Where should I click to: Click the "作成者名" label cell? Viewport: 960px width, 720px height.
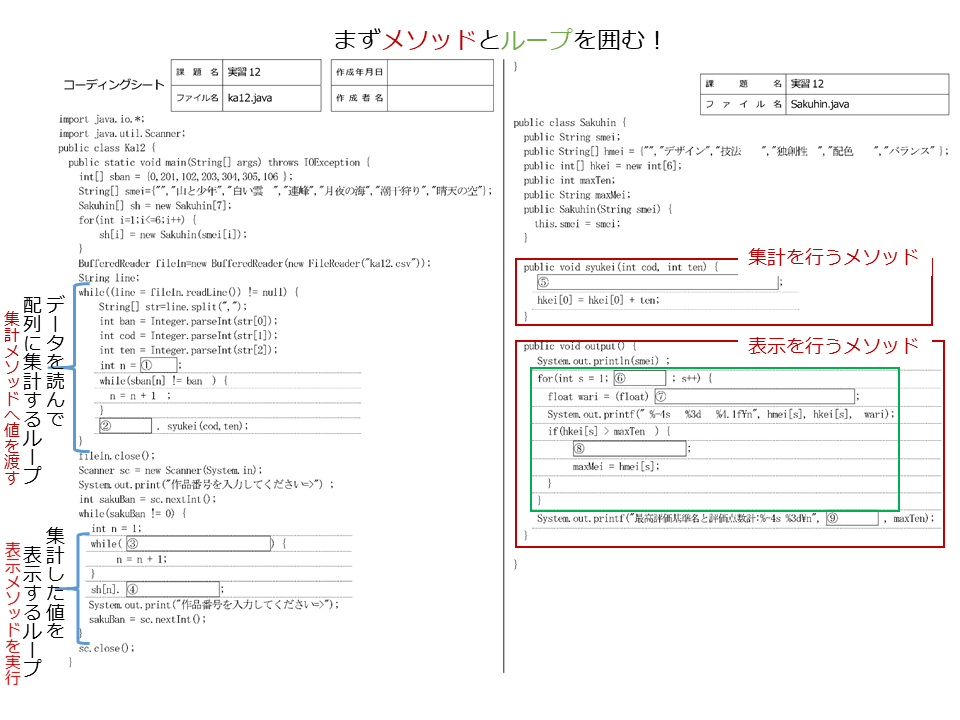(359, 98)
